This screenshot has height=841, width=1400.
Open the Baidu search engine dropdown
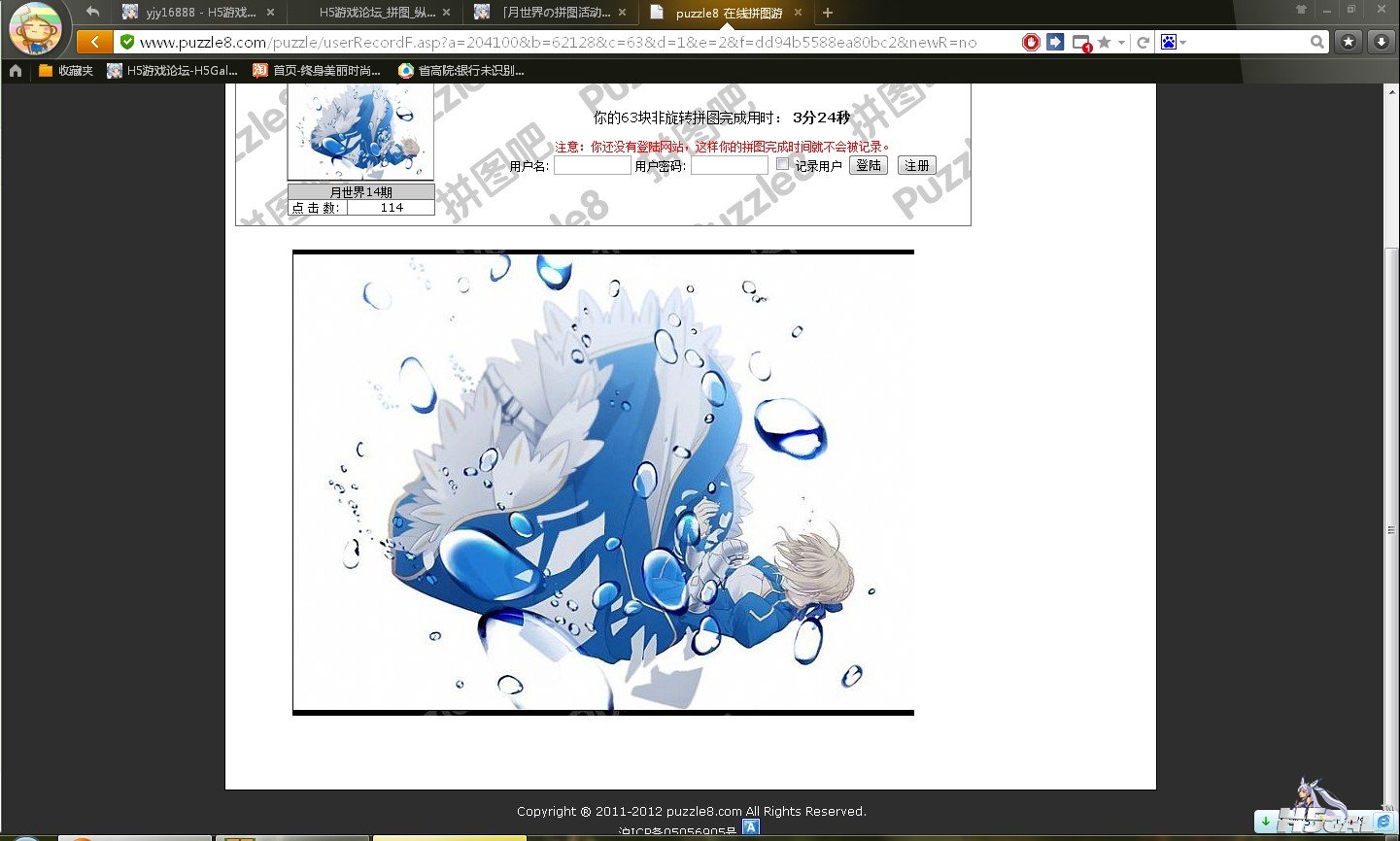coord(1173,42)
